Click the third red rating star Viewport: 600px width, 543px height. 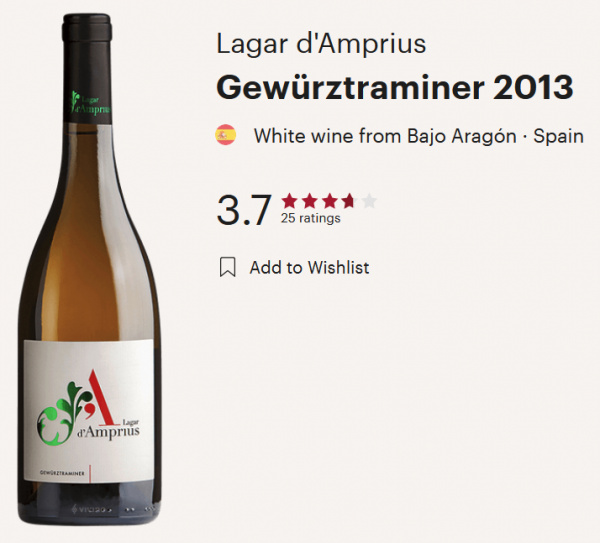pyautogui.click(x=329, y=201)
